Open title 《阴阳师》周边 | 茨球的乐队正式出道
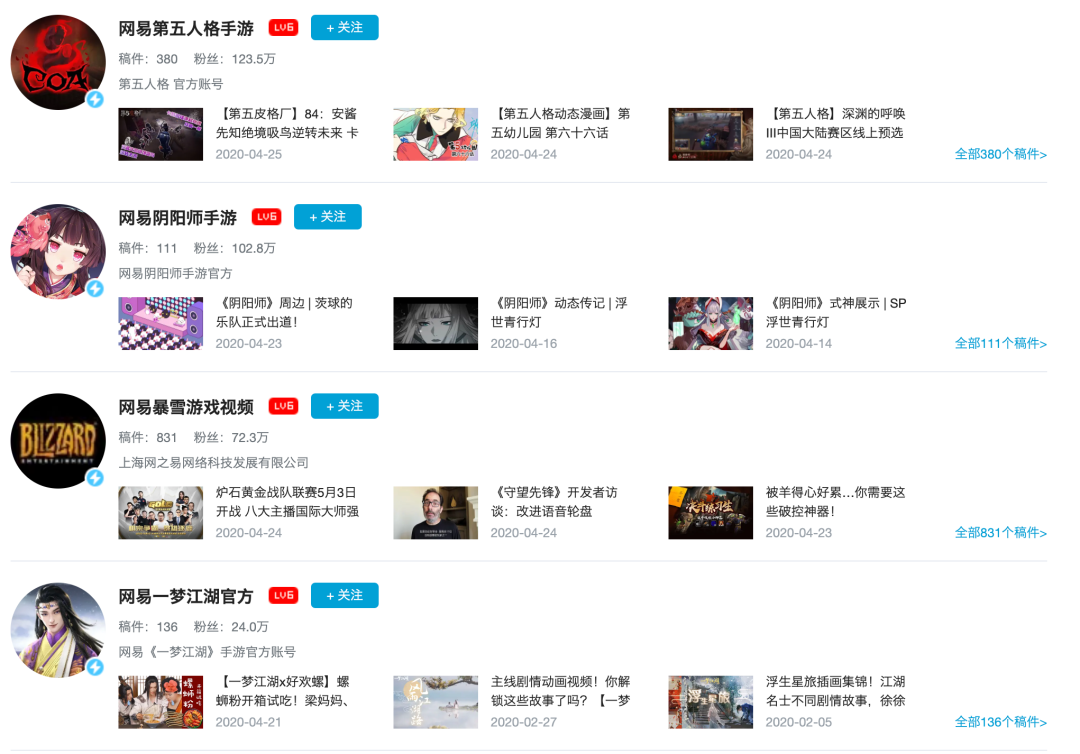The width and height of the screenshot is (1080, 754). click(284, 313)
